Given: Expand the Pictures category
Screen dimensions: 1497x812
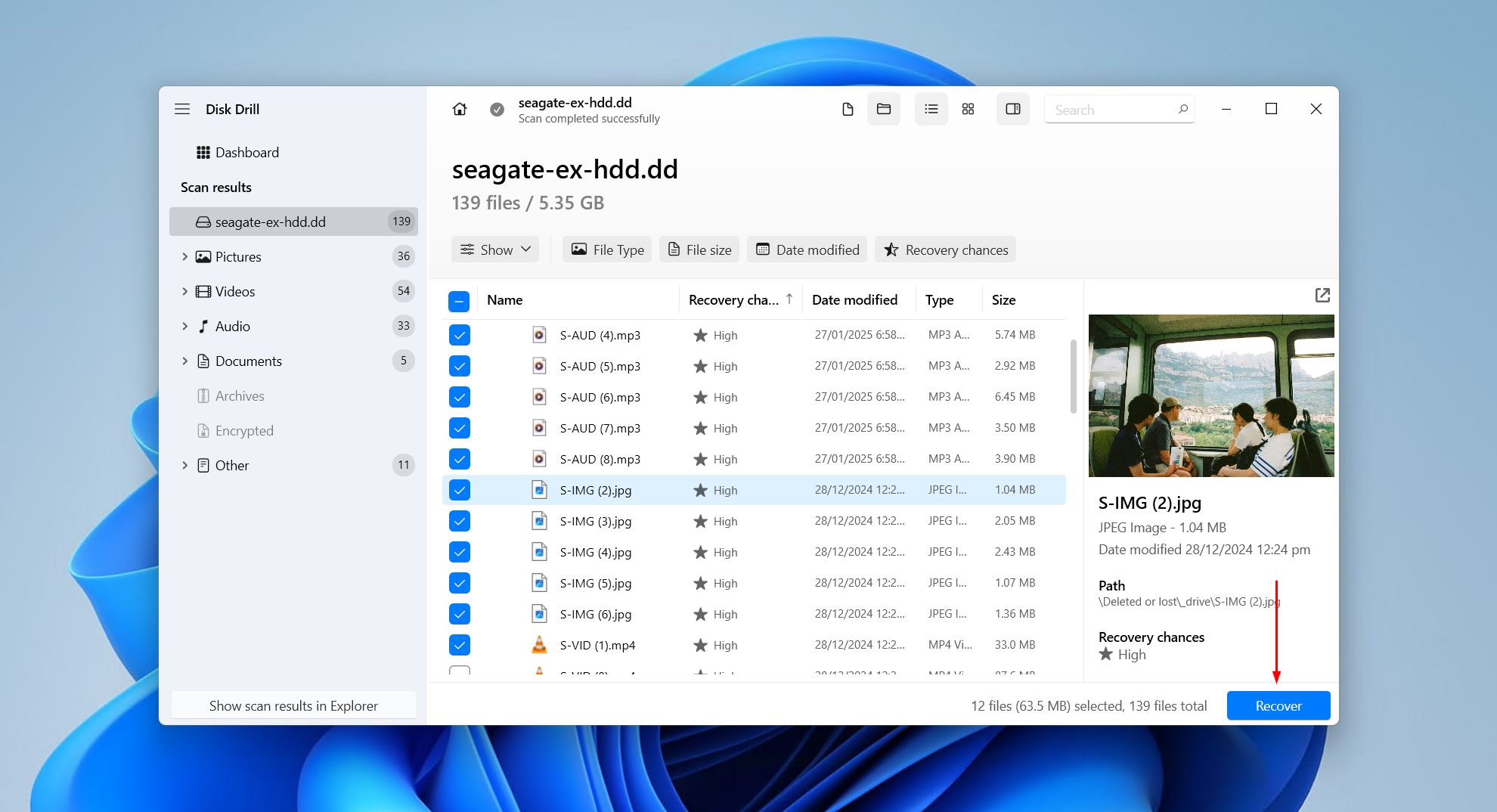Looking at the screenshot, I should [184, 257].
